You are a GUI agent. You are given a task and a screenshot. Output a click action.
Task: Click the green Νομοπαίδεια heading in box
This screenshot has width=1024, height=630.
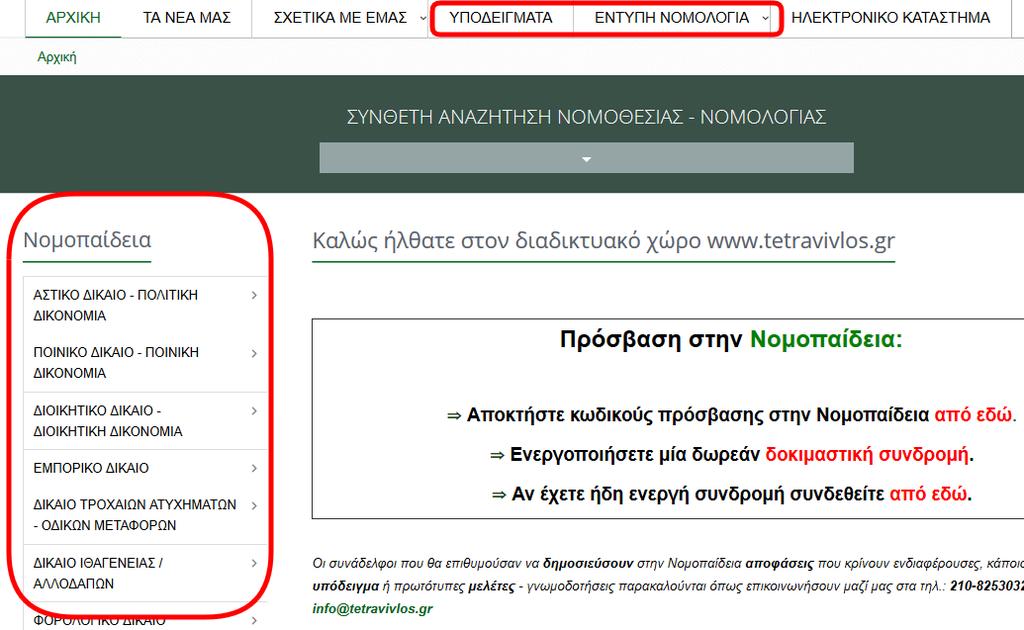point(825,339)
